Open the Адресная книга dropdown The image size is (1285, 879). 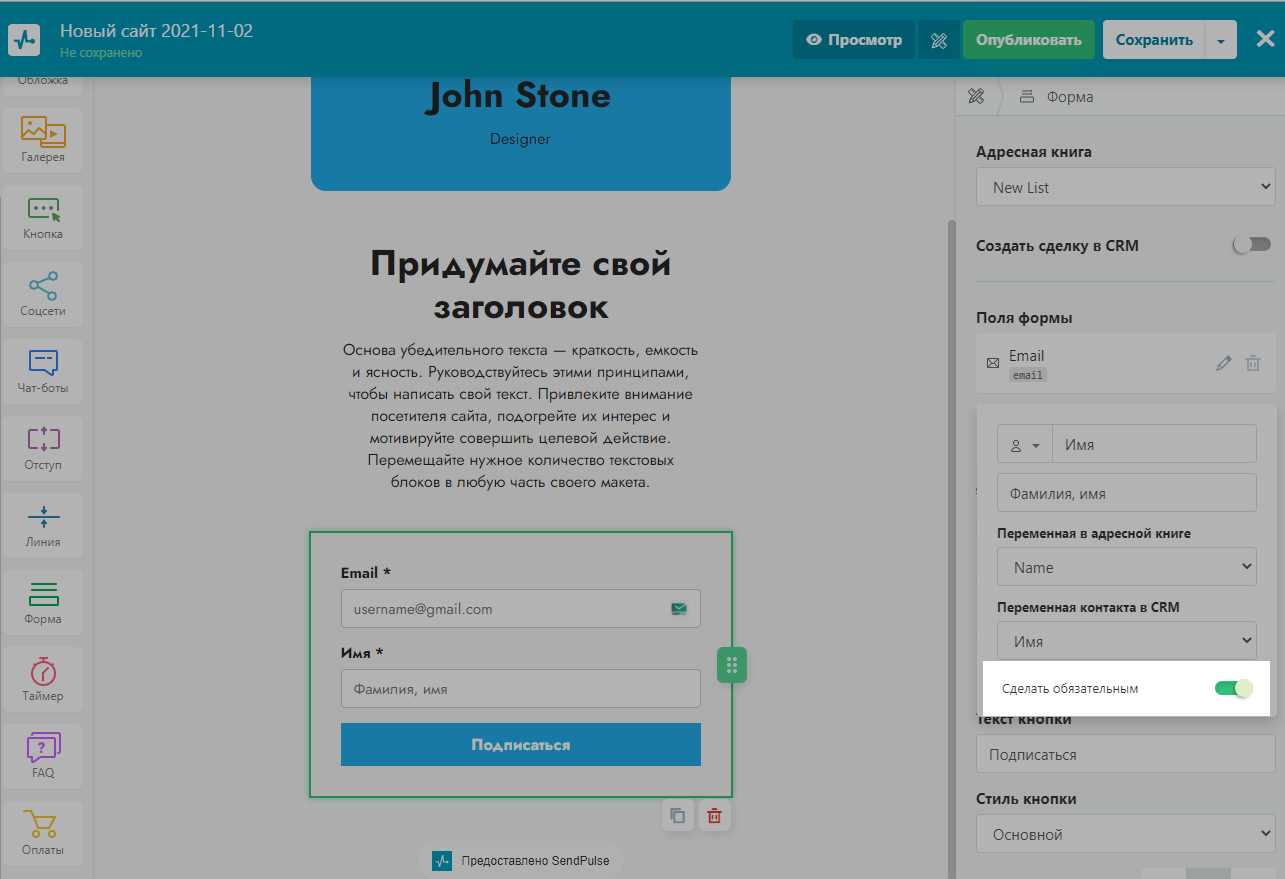(x=1125, y=187)
